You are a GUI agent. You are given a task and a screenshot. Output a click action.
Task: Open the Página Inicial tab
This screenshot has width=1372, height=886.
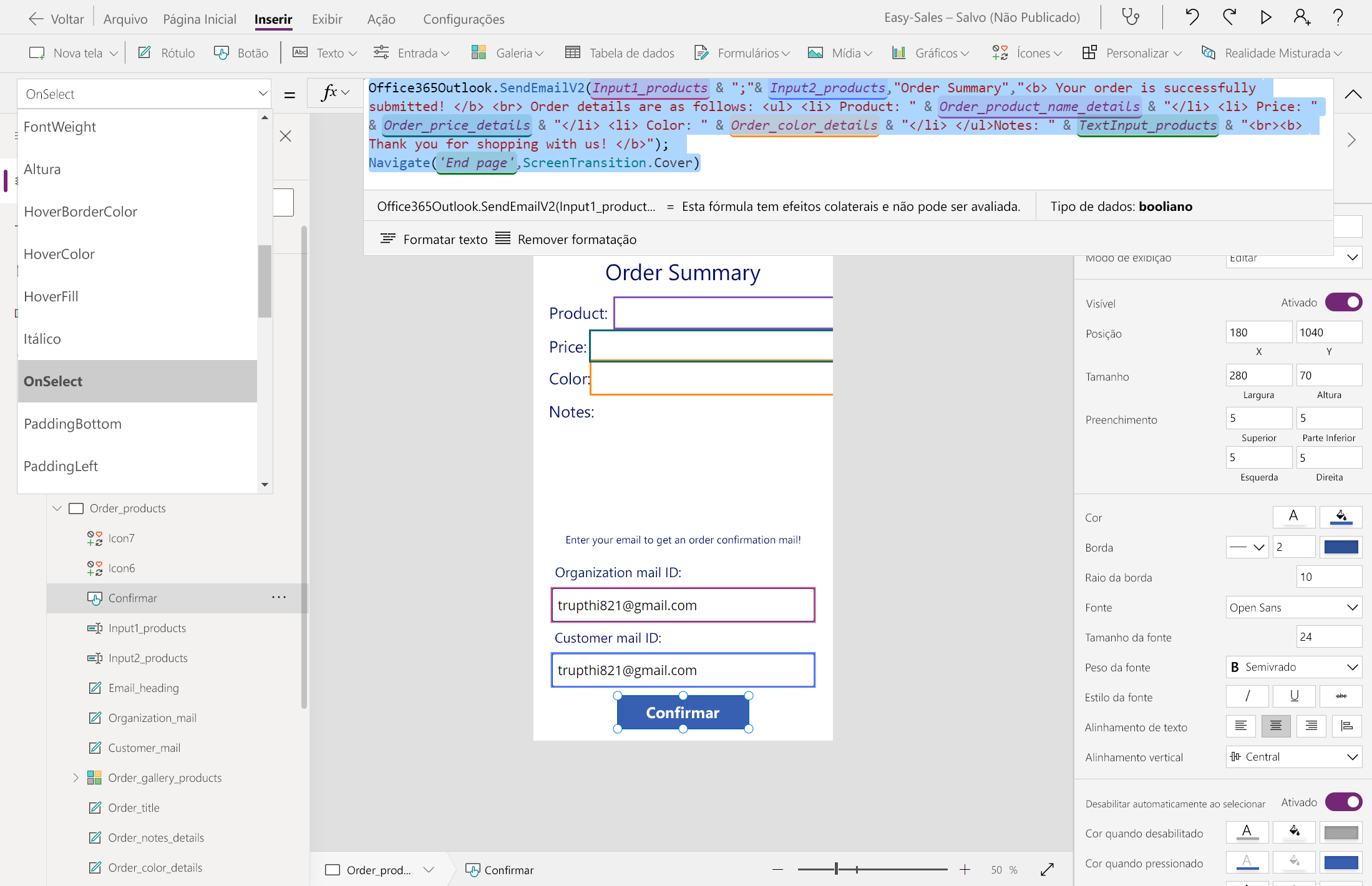200,19
